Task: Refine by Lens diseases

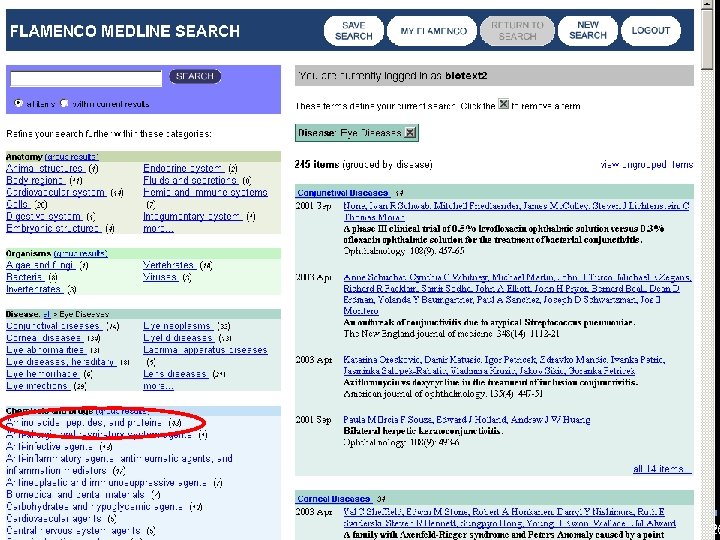Action: point(176,373)
